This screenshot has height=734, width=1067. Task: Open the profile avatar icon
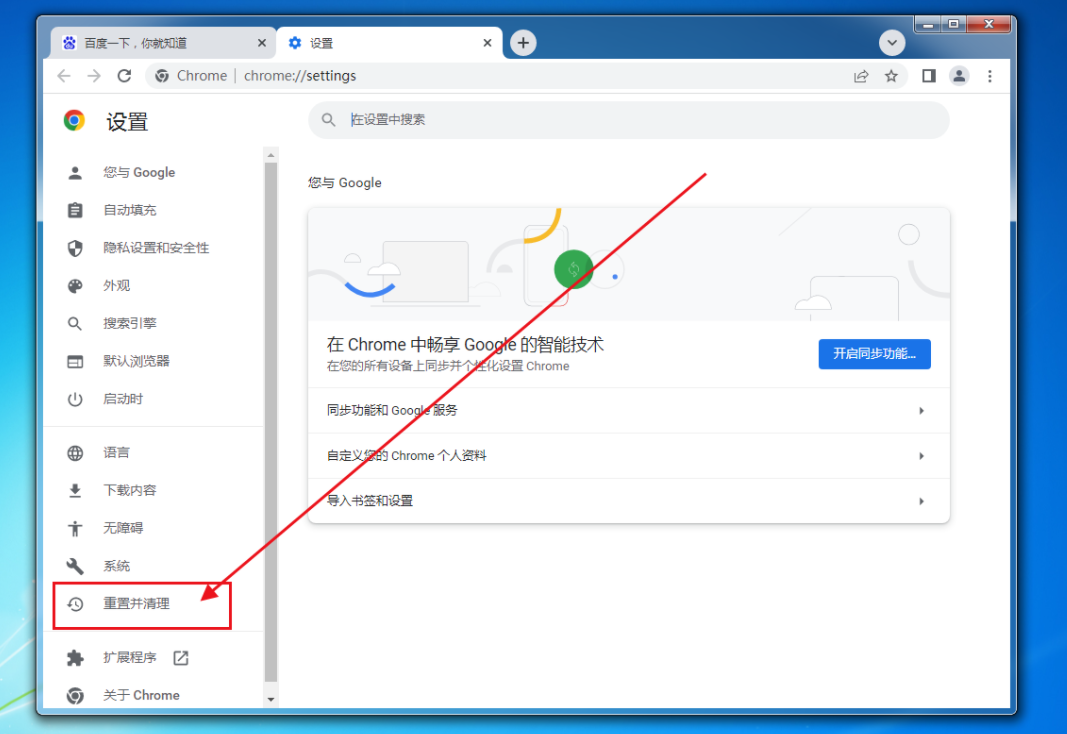[959, 76]
